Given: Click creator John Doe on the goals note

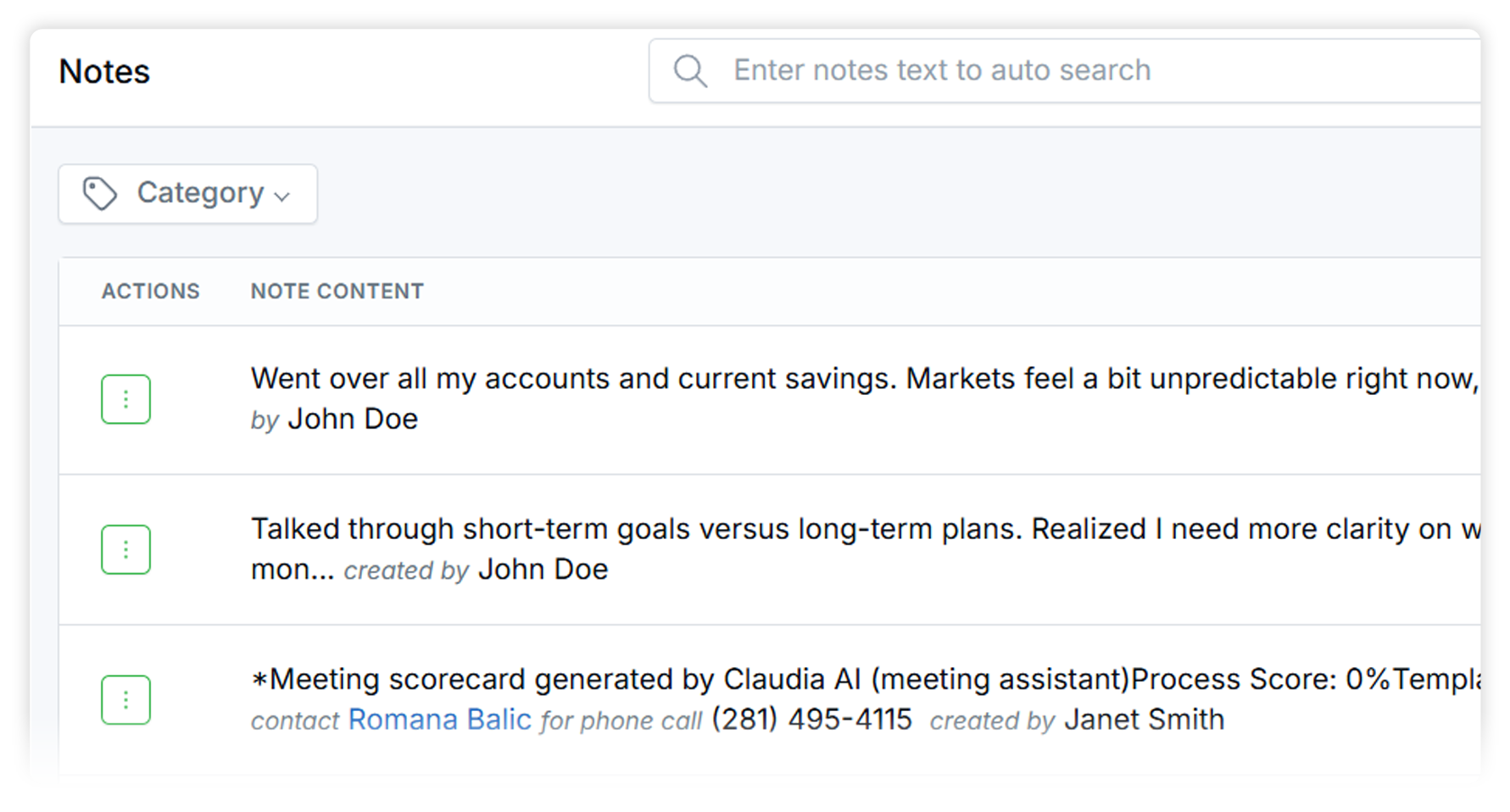Looking at the screenshot, I should tap(543, 570).
